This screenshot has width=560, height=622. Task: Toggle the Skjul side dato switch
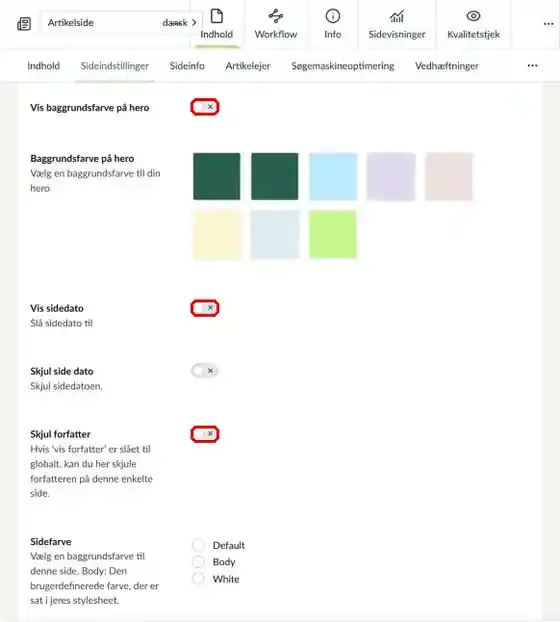pyautogui.click(x=205, y=371)
